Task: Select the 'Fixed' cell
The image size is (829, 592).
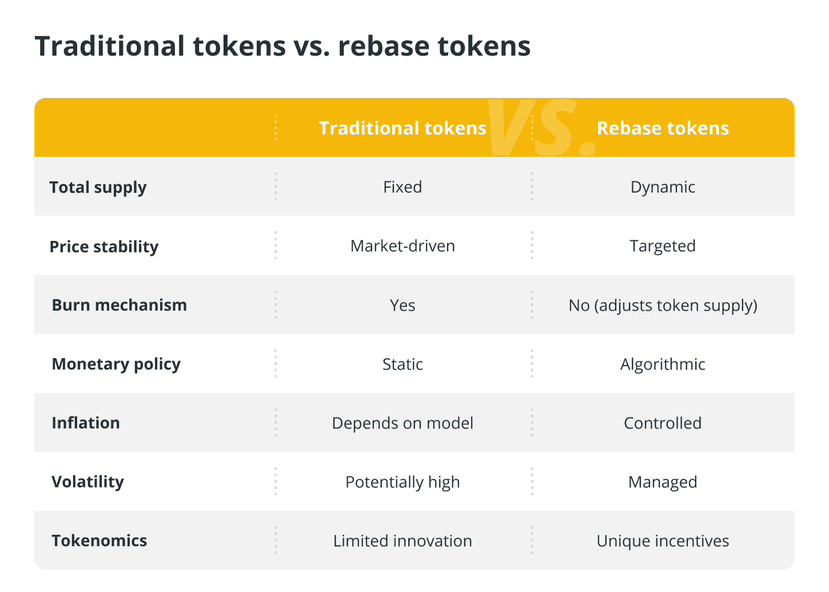Action: coord(402,187)
